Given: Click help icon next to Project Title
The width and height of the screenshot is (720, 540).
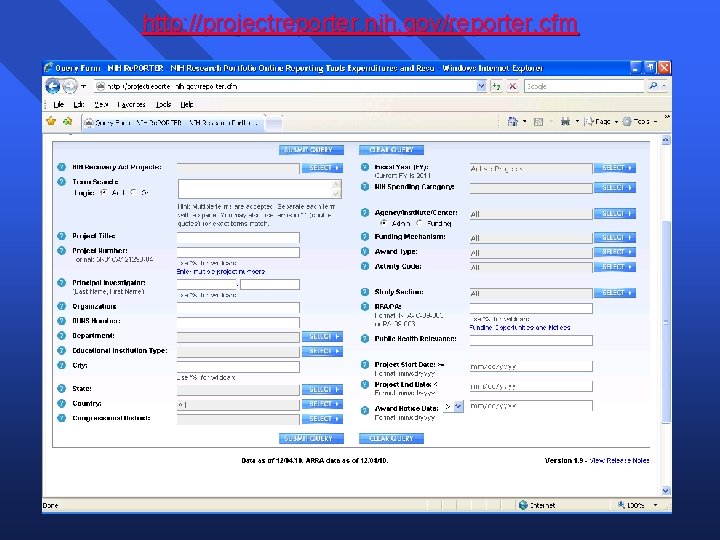Looking at the screenshot, I should [x=62, y=236].
